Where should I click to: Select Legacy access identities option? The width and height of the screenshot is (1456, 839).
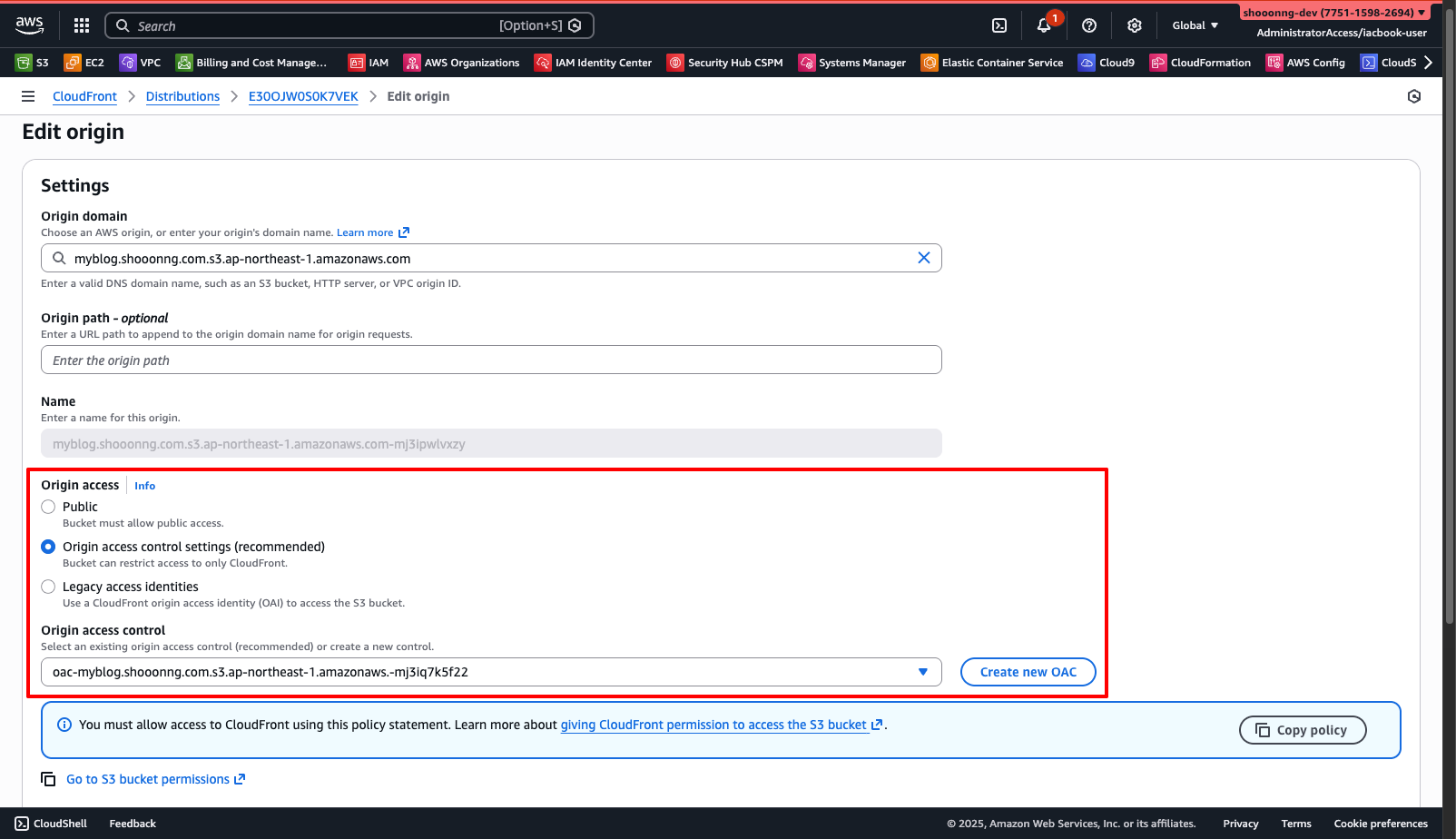coord(48,587)
